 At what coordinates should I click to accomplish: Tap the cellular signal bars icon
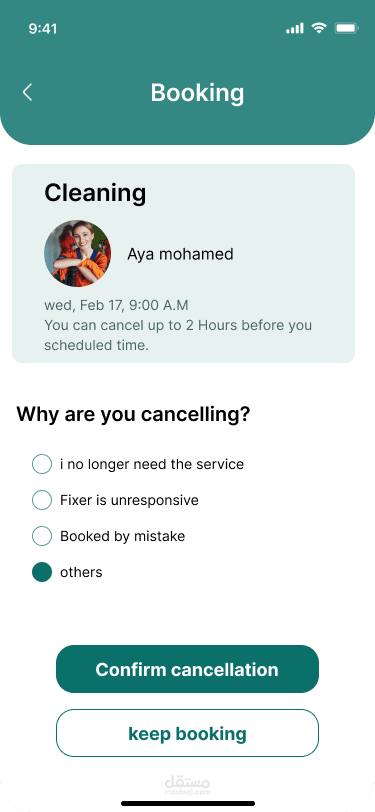point(295,28)
